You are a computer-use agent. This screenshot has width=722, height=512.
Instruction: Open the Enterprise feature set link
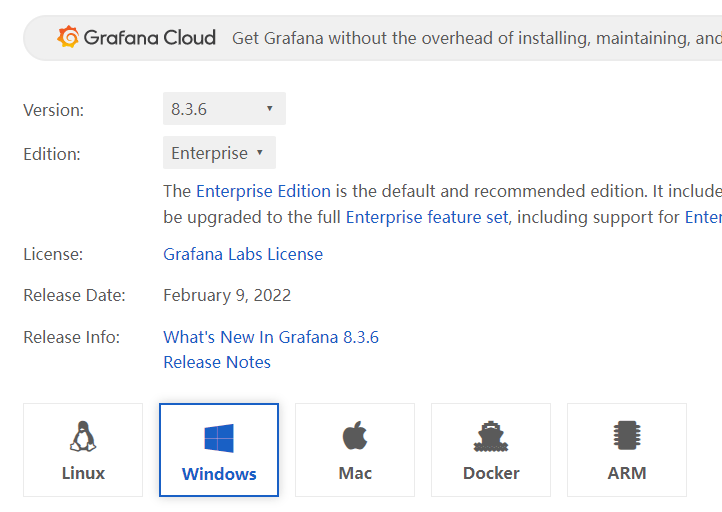point(427,216)
